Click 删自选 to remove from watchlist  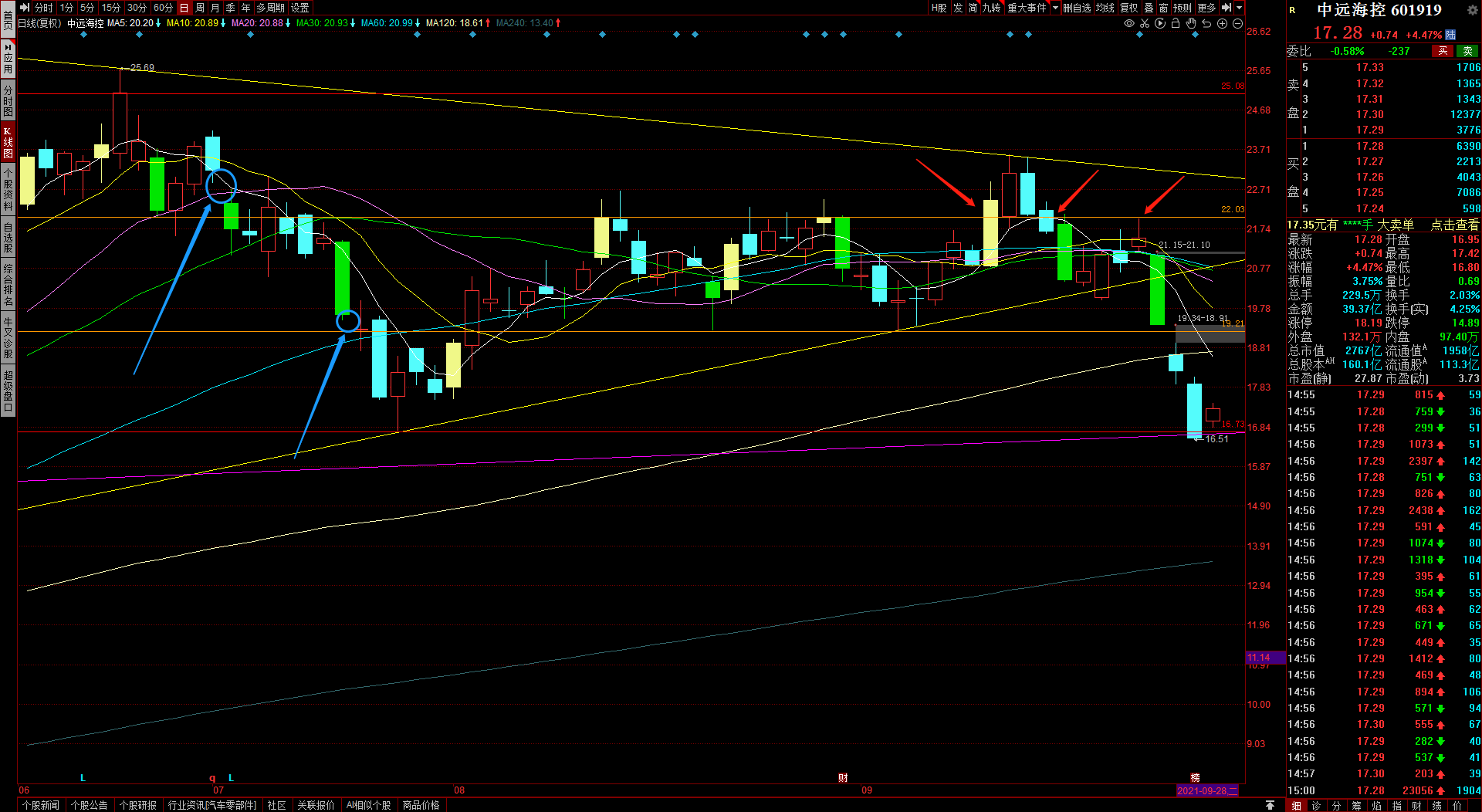(1077, 8)
